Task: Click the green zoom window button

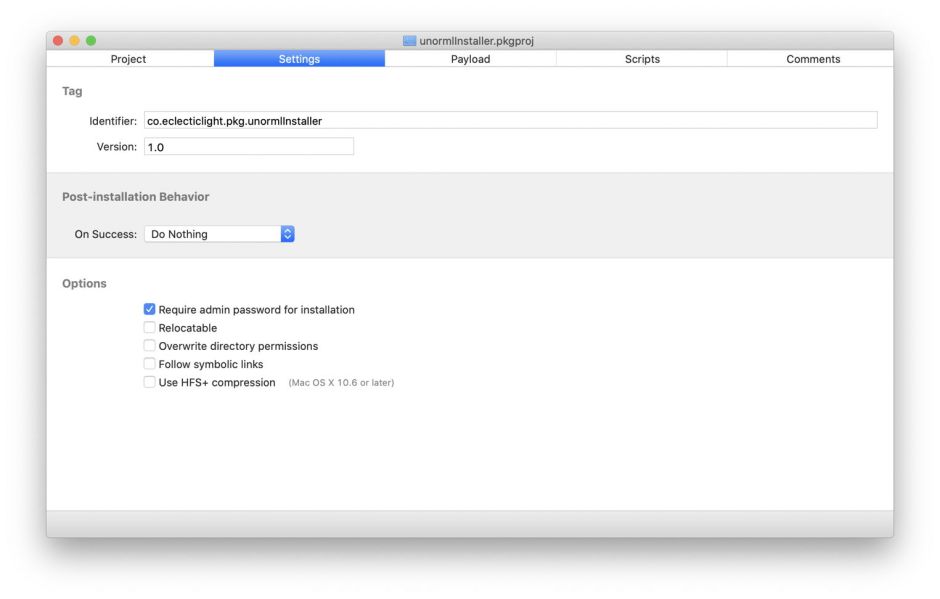Action: [91, 41]
